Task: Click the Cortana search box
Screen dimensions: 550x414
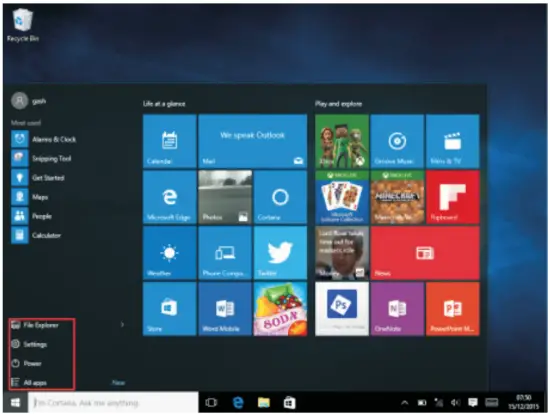Action: click(x=113, y=402)
